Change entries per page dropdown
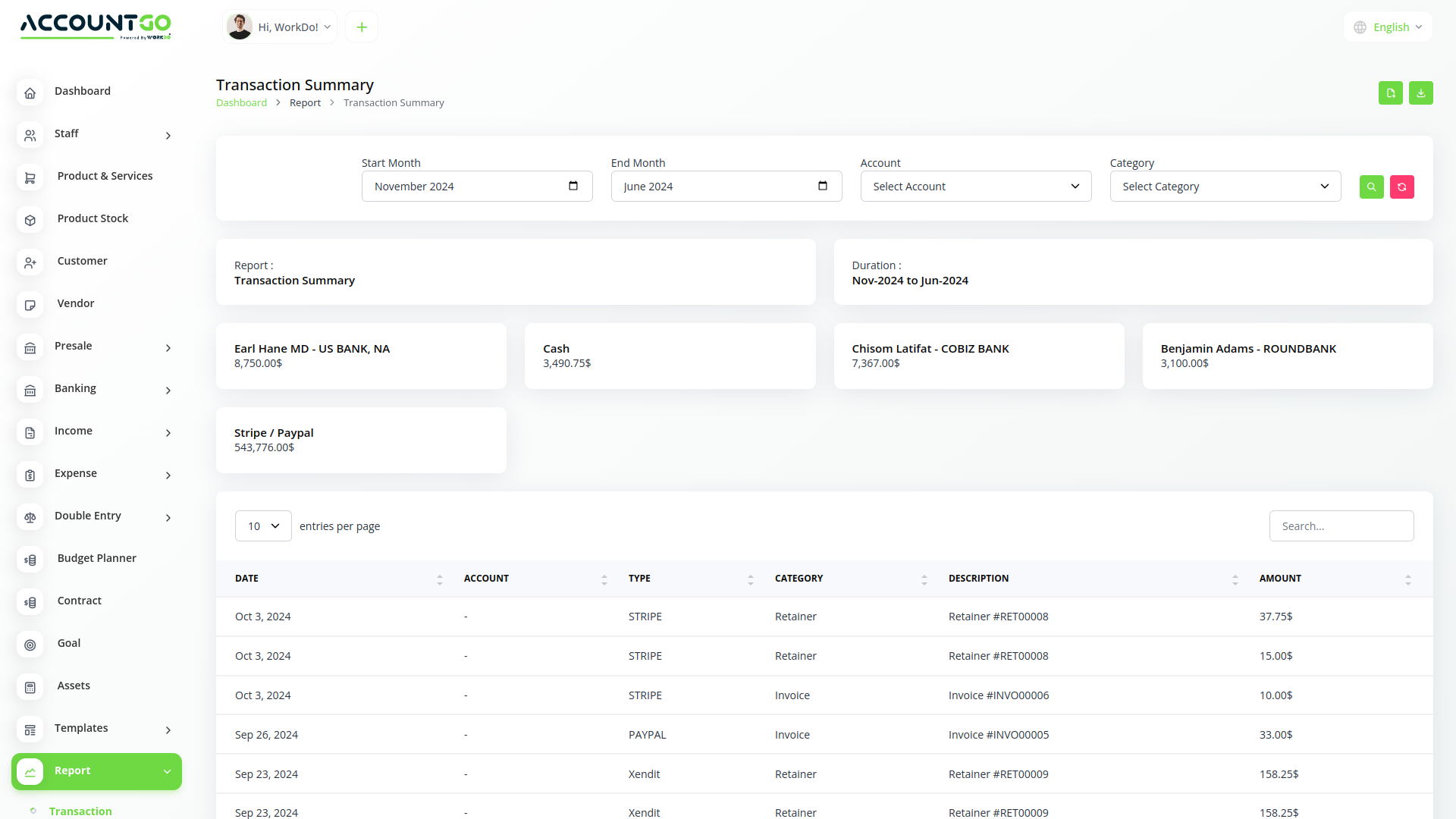 click(262, 526)
